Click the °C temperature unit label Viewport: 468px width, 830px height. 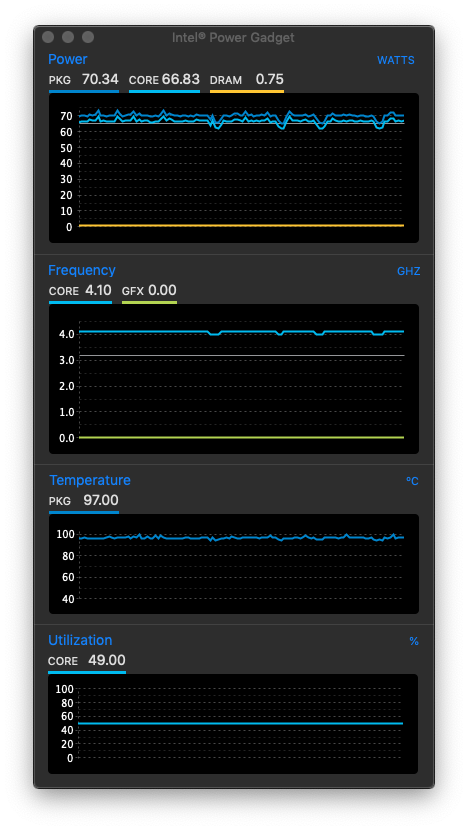pos(412,481)
